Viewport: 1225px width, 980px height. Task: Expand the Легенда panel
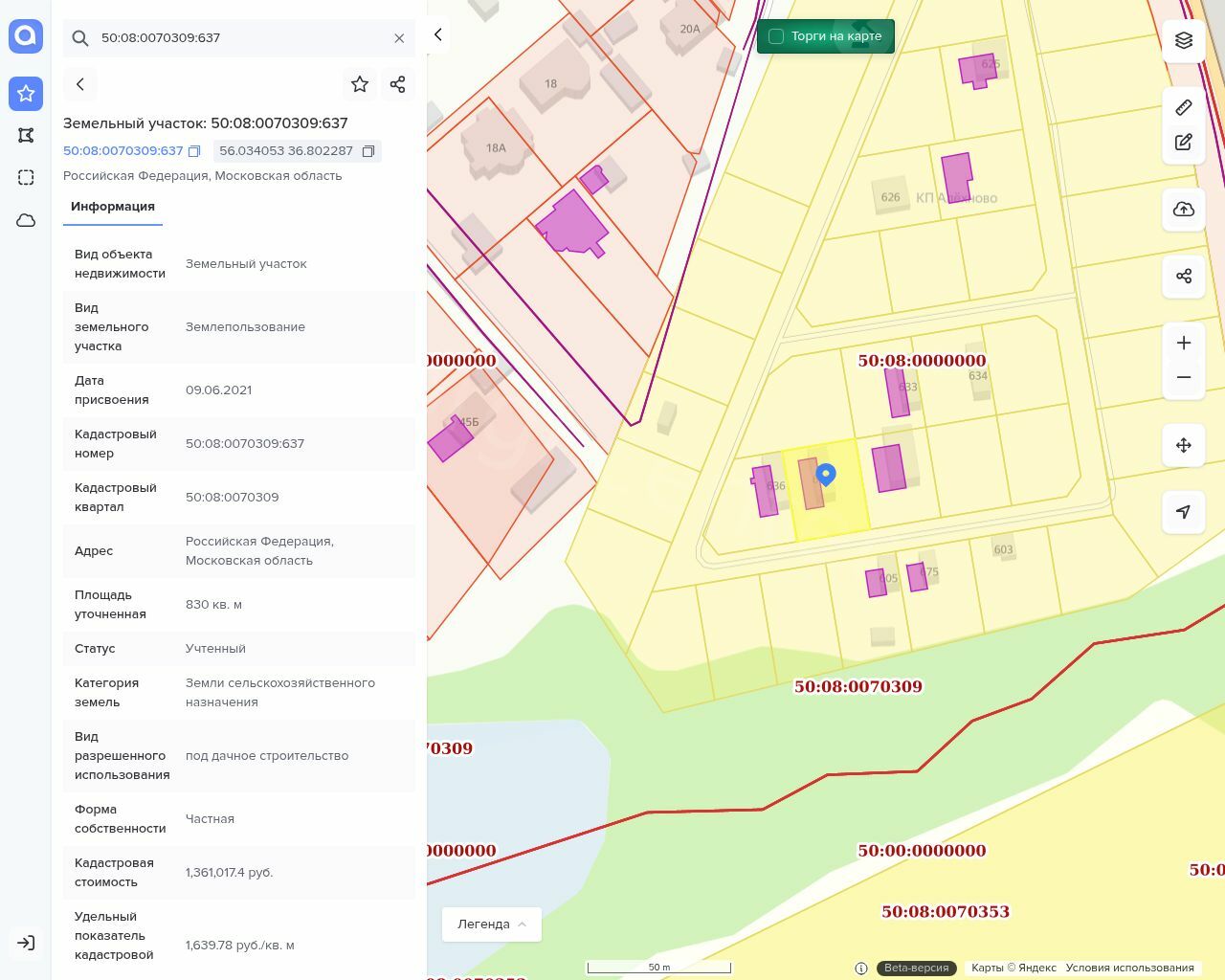tap(491, 924)
